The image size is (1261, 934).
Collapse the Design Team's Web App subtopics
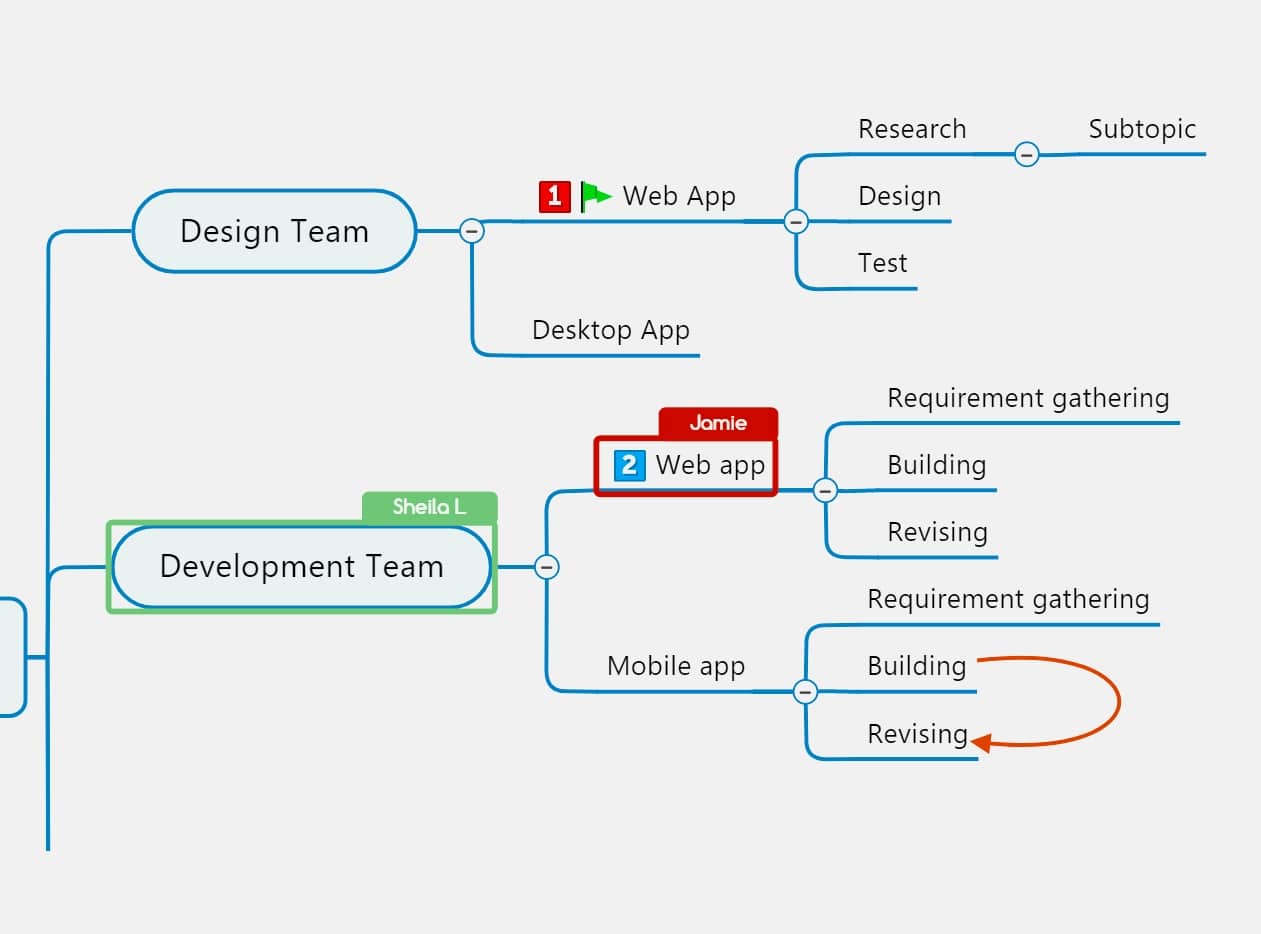click(x=796, y=221)
